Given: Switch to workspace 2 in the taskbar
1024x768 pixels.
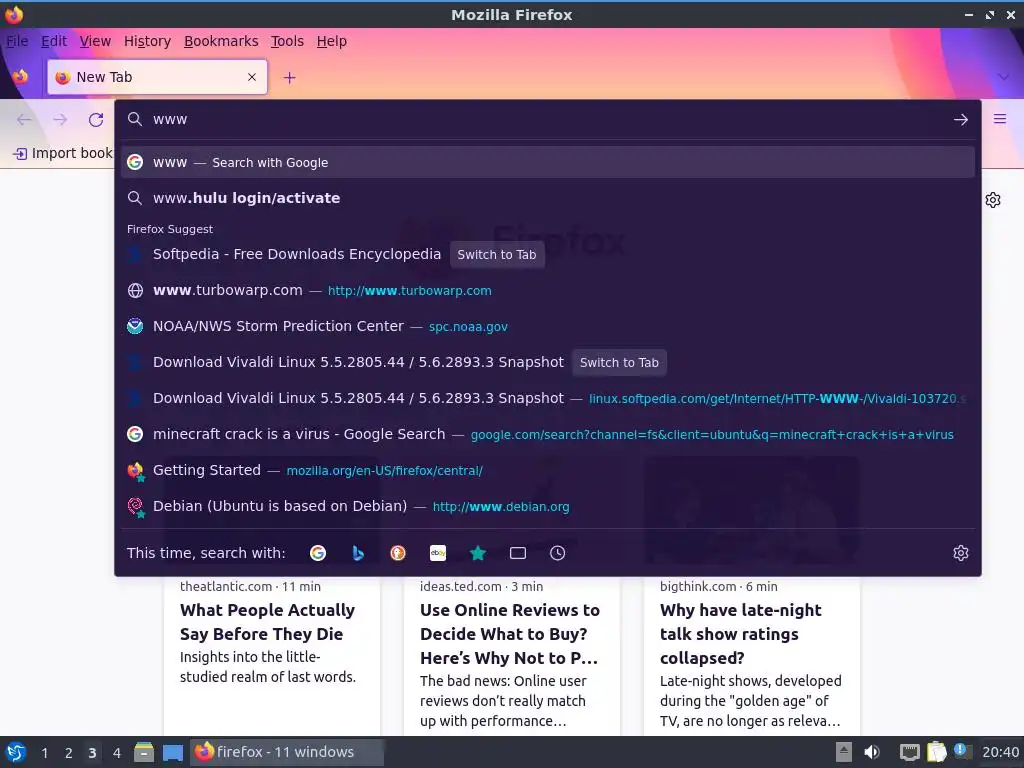Looking at the screenshot, I should [69, 753].
